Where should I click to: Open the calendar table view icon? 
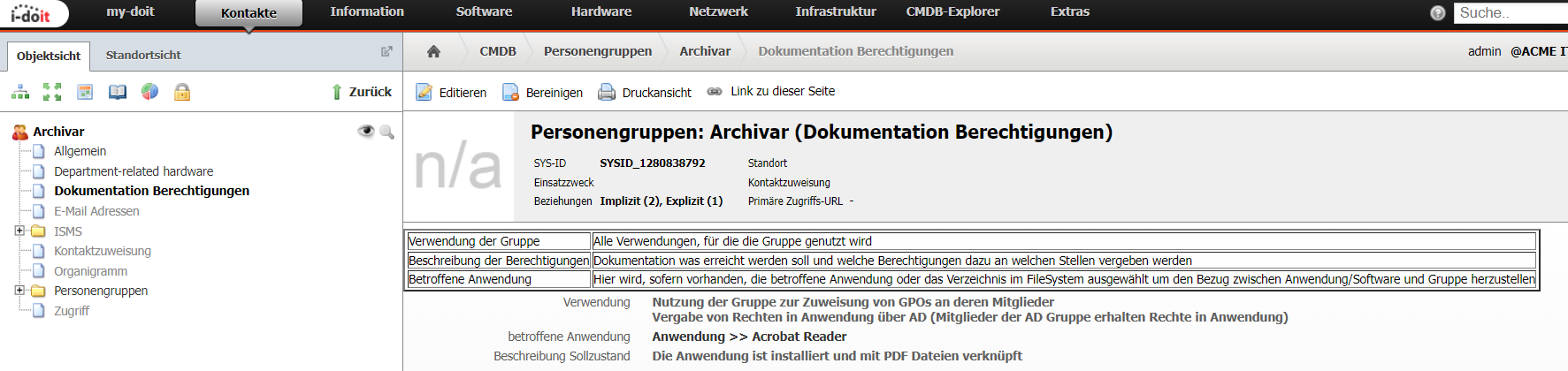[x=85, y=92]
